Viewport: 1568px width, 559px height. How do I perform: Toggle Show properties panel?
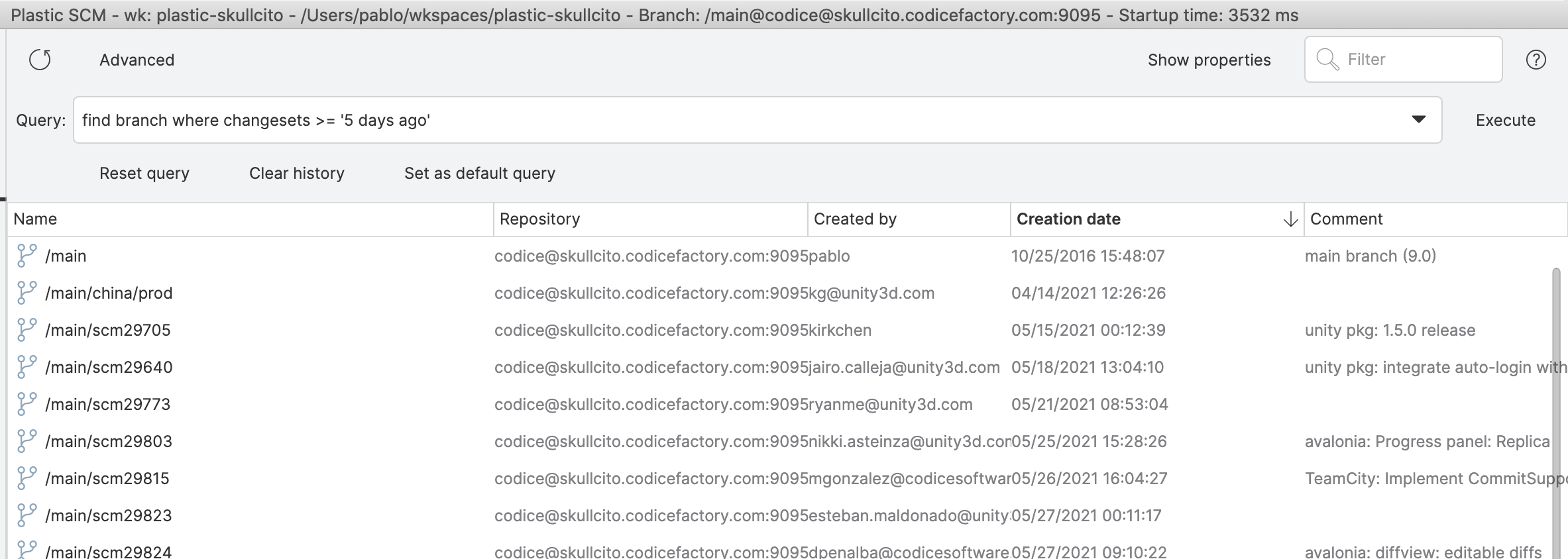(x=1209, y=60)
